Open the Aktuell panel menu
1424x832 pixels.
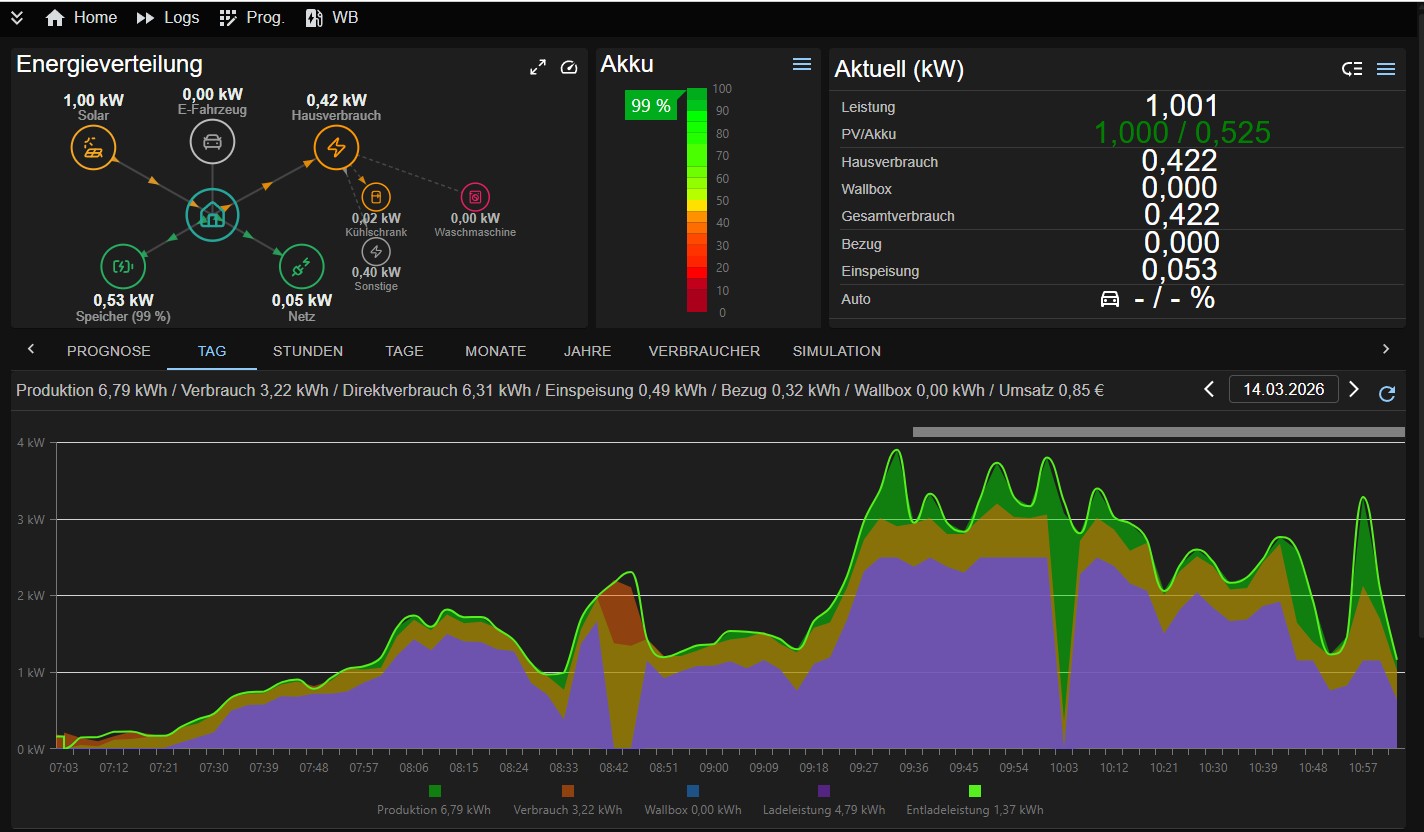click(1386, 69)
